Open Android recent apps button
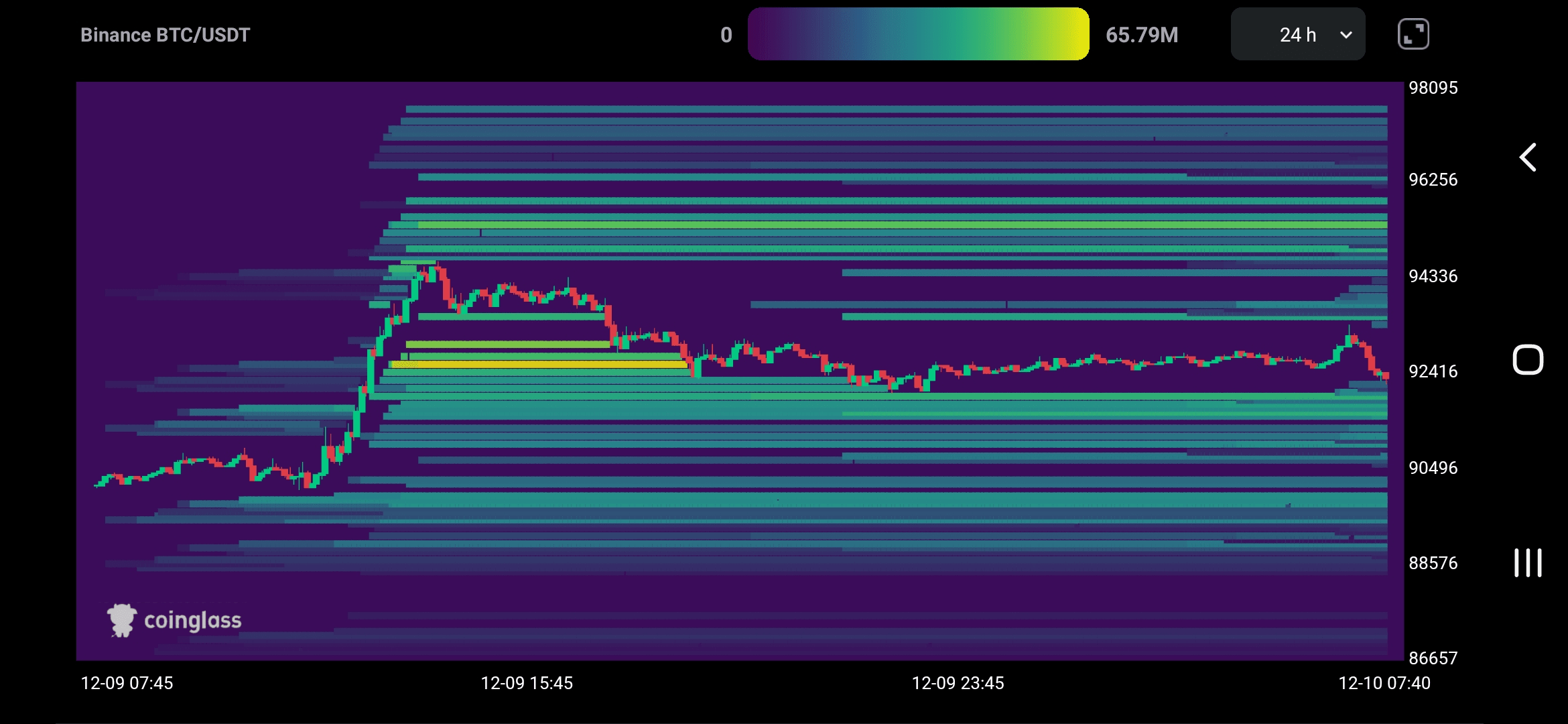The height and width of the screenshot is (724, 1568). pyautogui.click(x=1527, y=562)
